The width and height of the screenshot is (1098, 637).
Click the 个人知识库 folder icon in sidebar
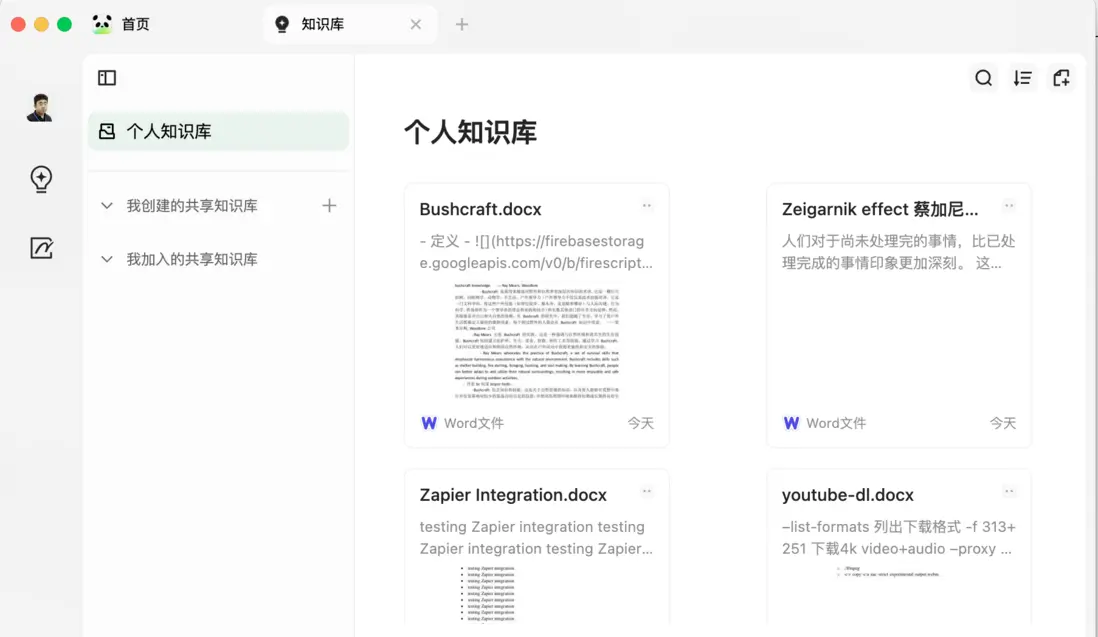[106, 131]
